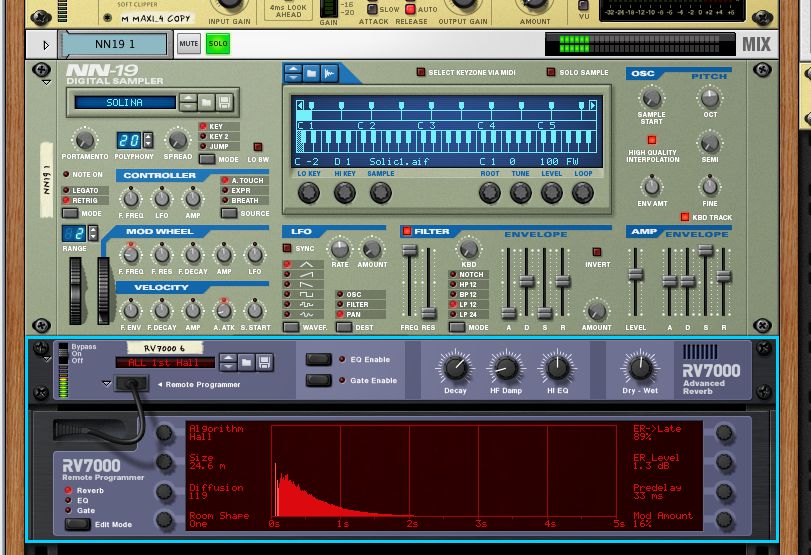Screen dimensions: 811x555
Task: Toggle High Quality Interpolation
Action: (x=652, y=140)
